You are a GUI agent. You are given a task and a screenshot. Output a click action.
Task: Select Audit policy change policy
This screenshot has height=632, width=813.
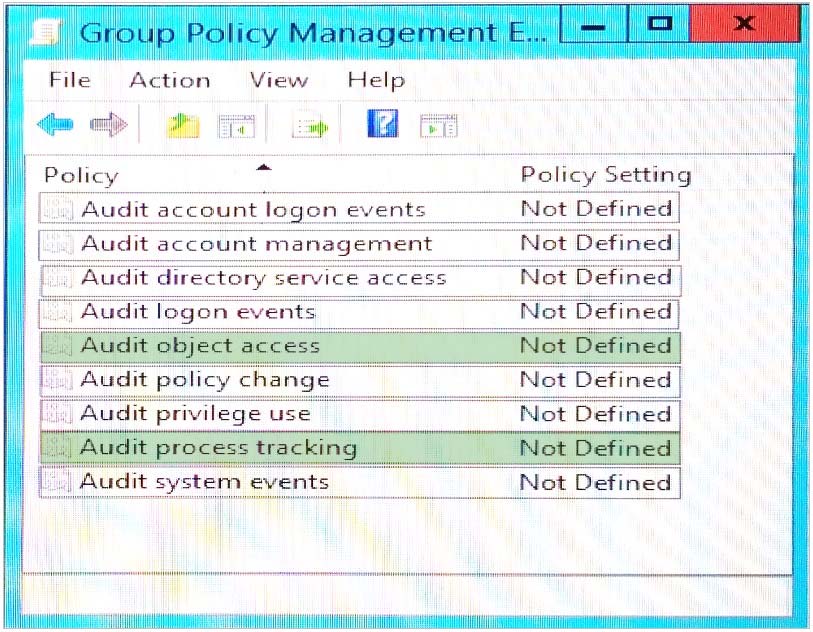click(x=359, y=380)
